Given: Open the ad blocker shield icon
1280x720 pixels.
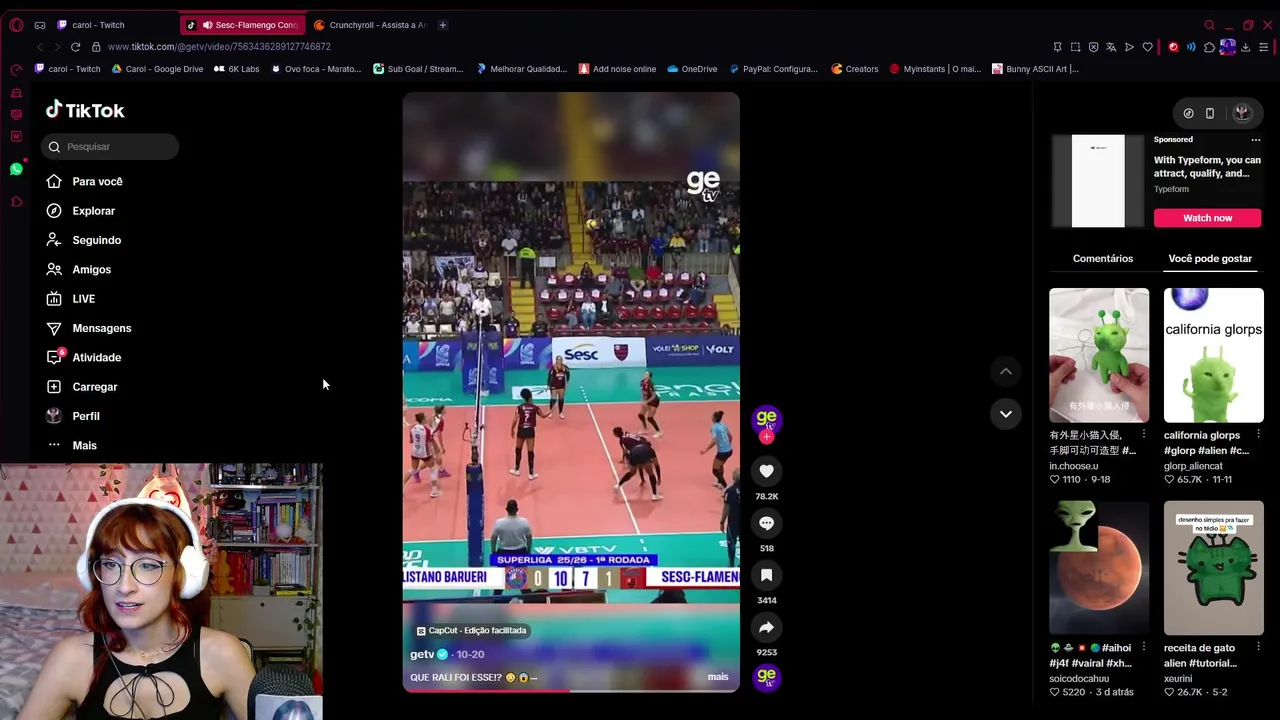Looking at the screenshot, I should pos(1093,47).
